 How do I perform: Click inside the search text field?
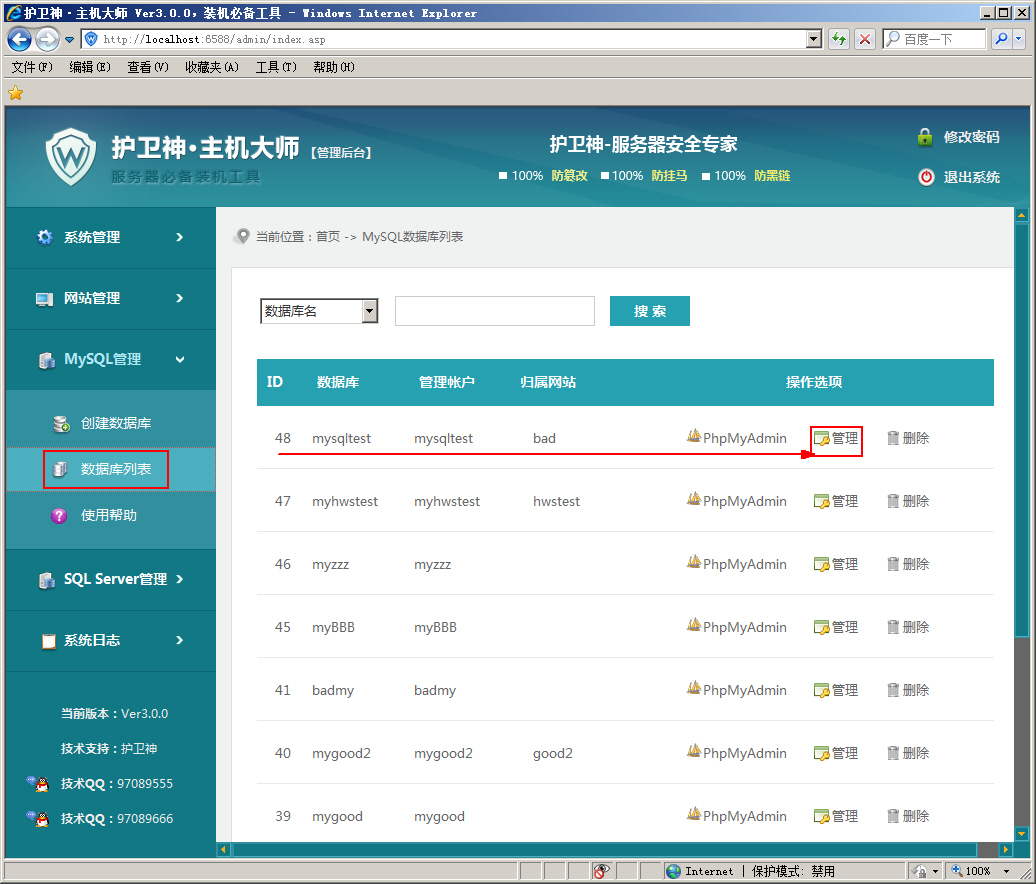[494, 311]
